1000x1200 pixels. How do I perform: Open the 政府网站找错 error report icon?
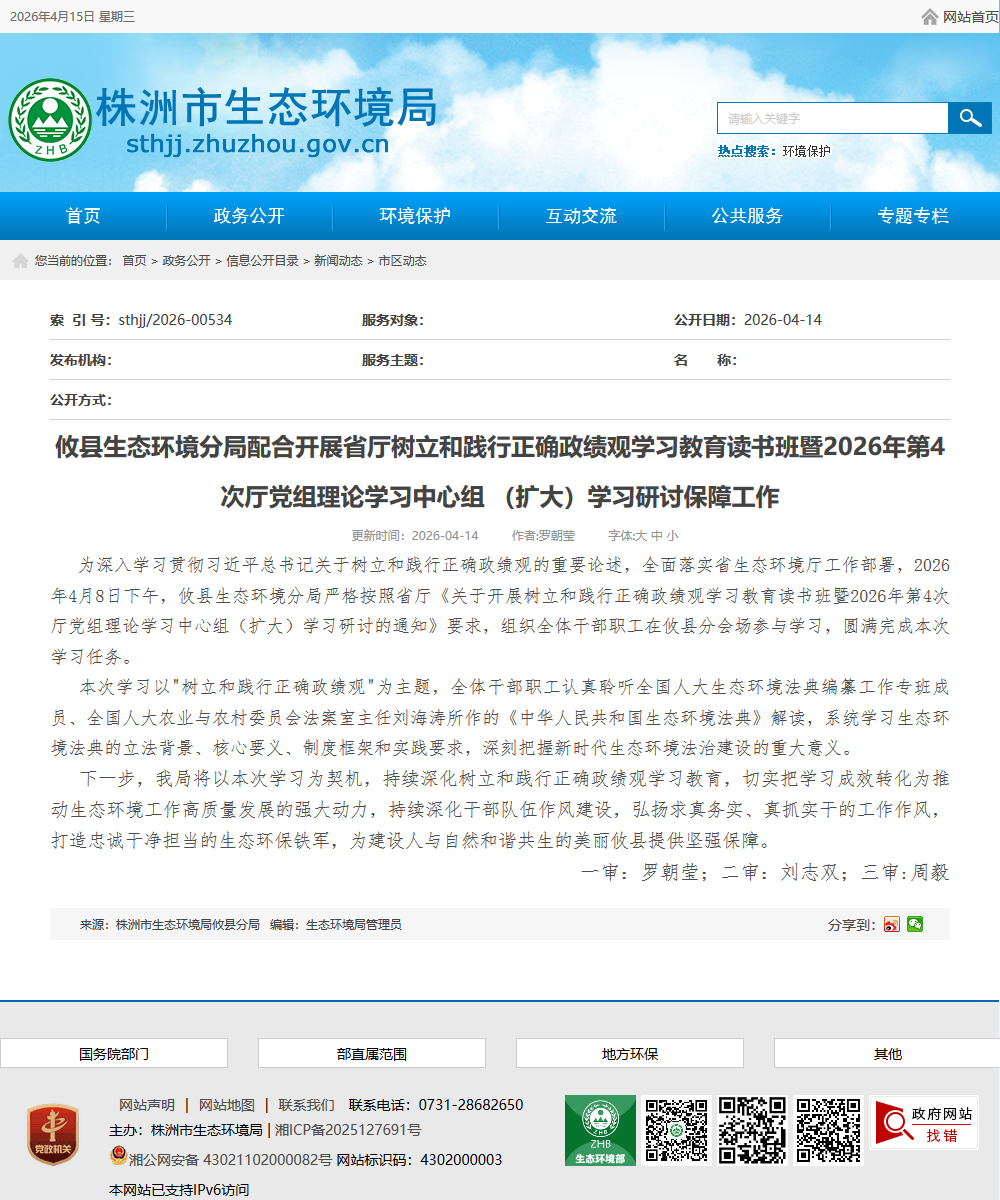pyautogui.click(x=924, y=1123)
